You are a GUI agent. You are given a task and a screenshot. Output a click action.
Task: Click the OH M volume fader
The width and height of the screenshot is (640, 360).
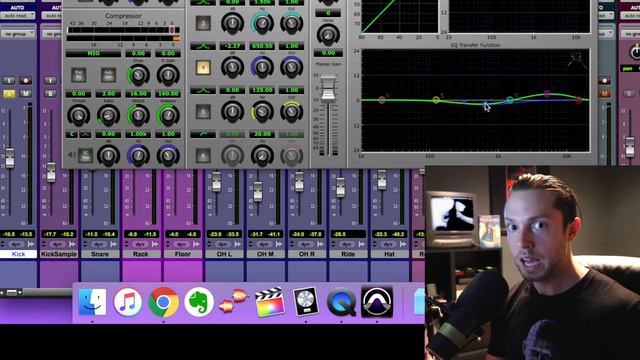[258, 192]
